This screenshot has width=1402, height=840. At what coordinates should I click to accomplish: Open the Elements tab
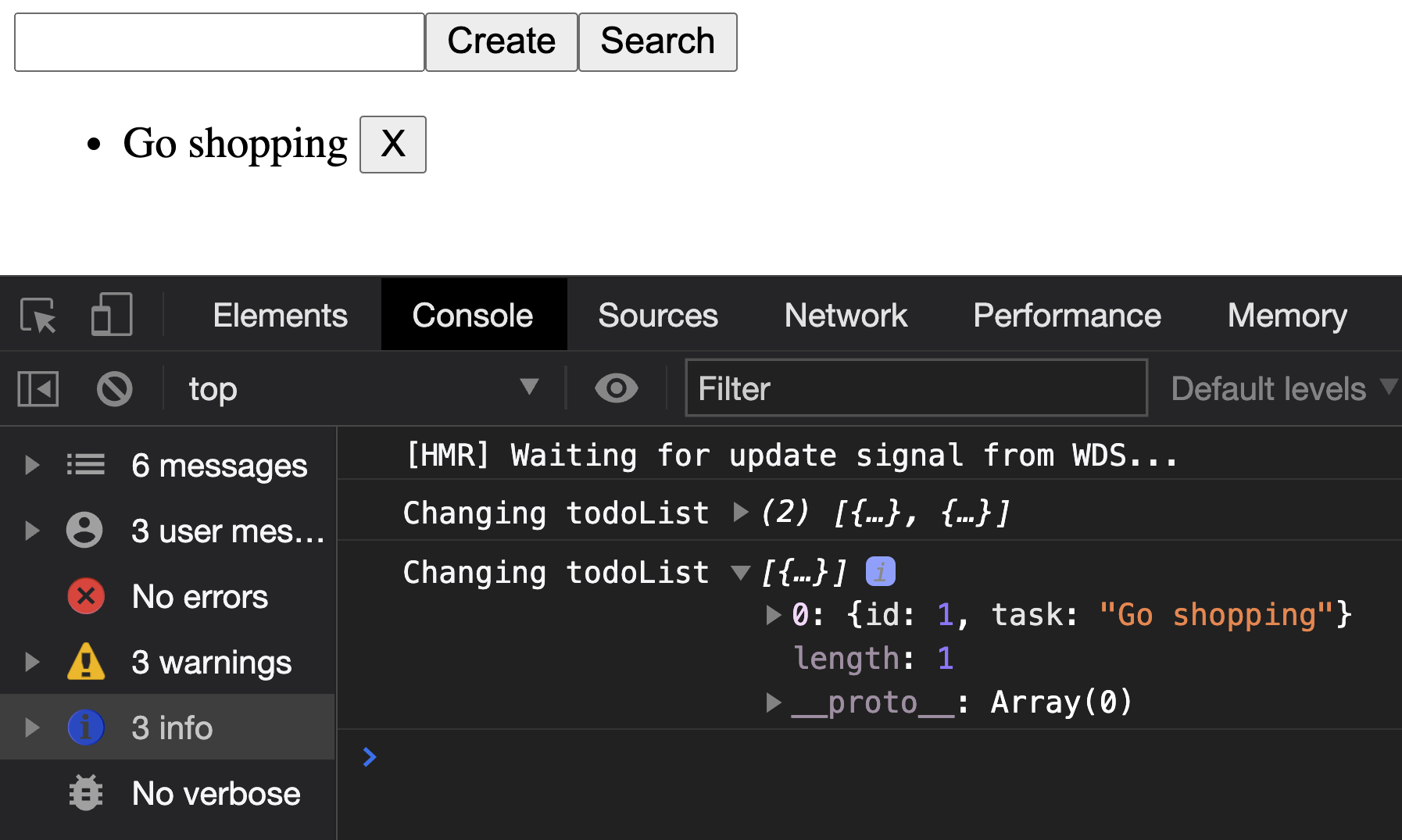pyautogui.click(x=280, y=316)
